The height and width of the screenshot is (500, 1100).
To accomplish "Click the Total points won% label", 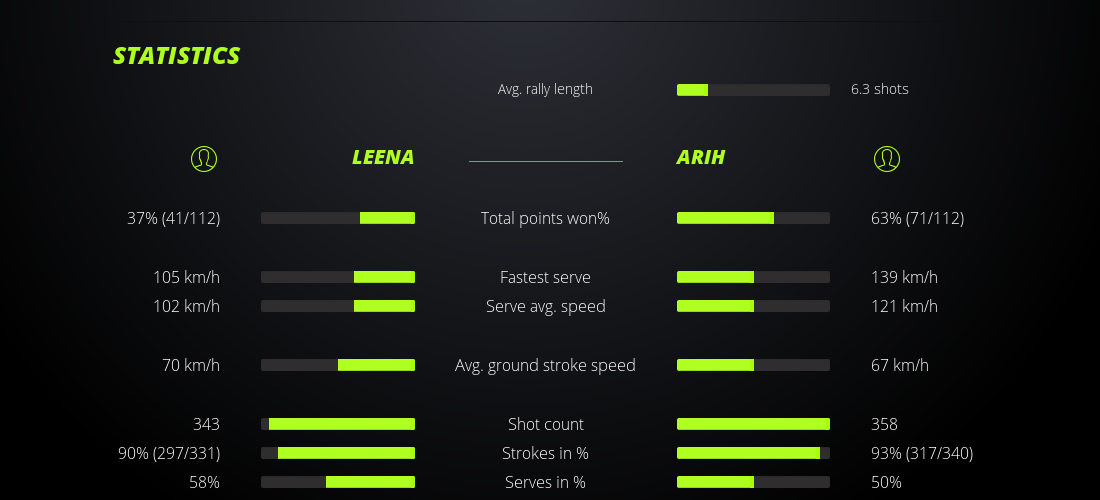I will click(x=545, y=218).
